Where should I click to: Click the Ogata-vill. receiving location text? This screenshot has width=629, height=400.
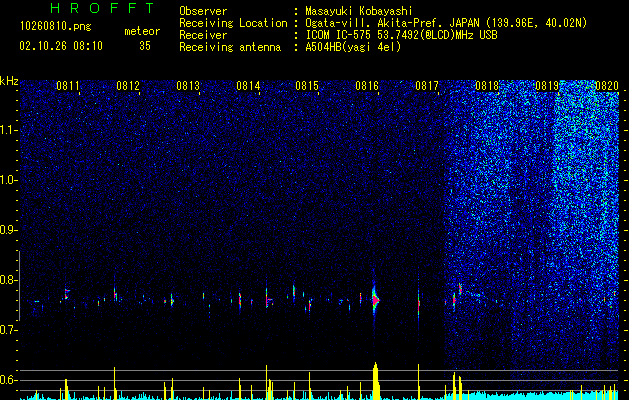pos(446,23)
